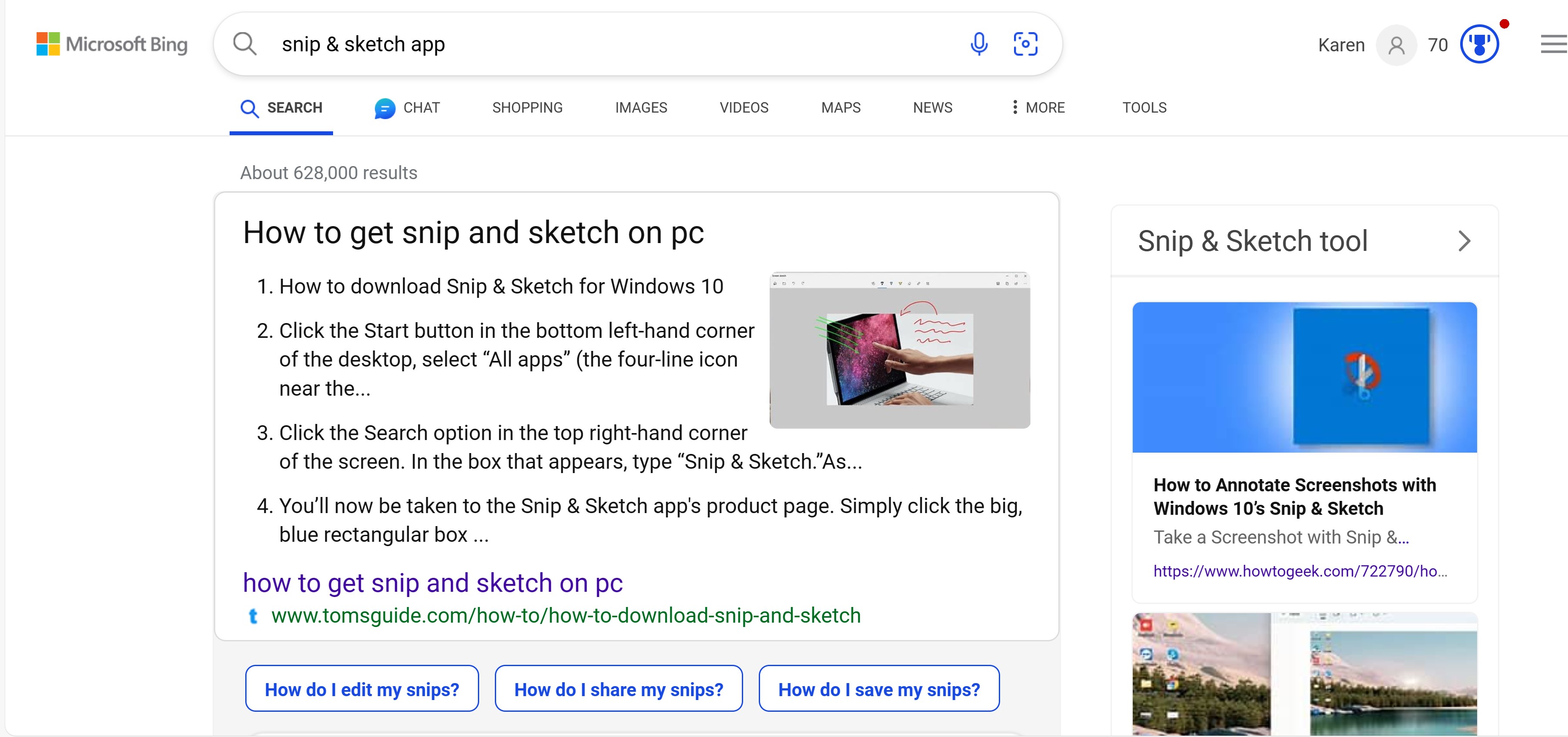Switch to the Chat tab
1568x737 pixels.
pos(407,108)
